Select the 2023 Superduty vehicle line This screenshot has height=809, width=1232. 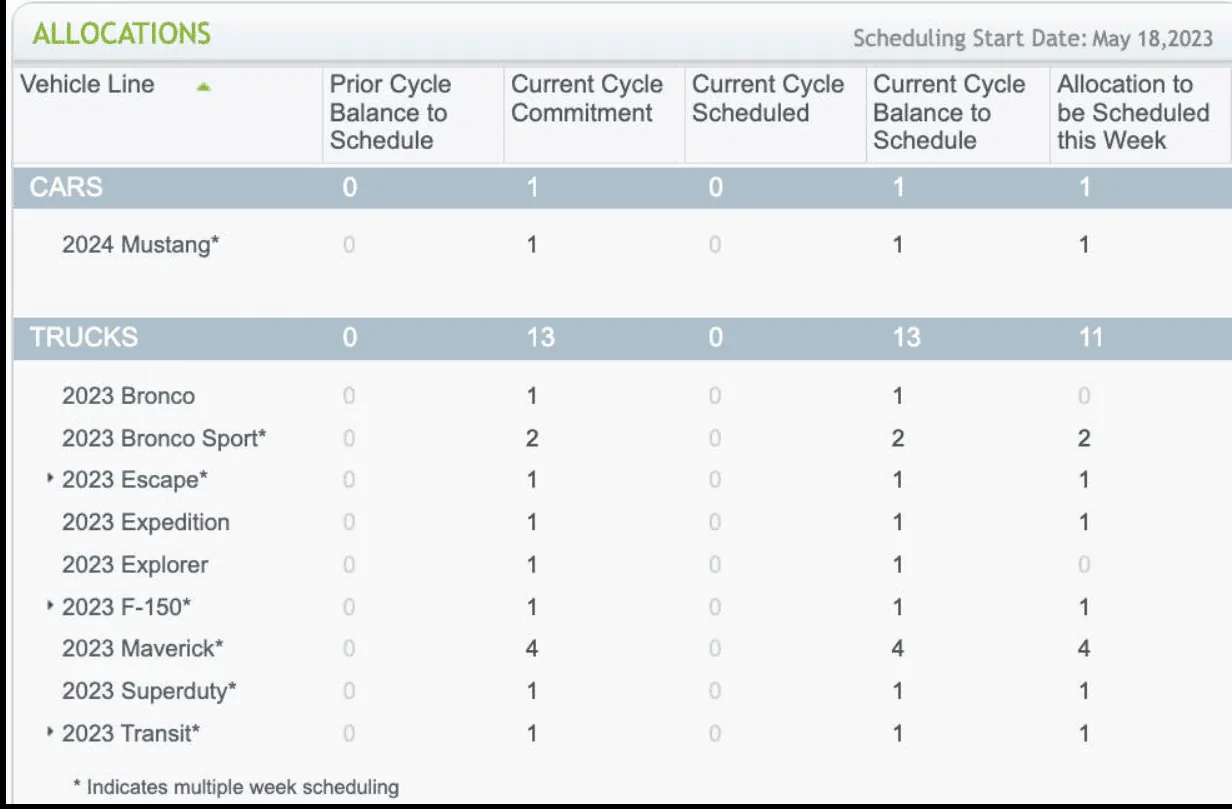[x=149, y=691]
